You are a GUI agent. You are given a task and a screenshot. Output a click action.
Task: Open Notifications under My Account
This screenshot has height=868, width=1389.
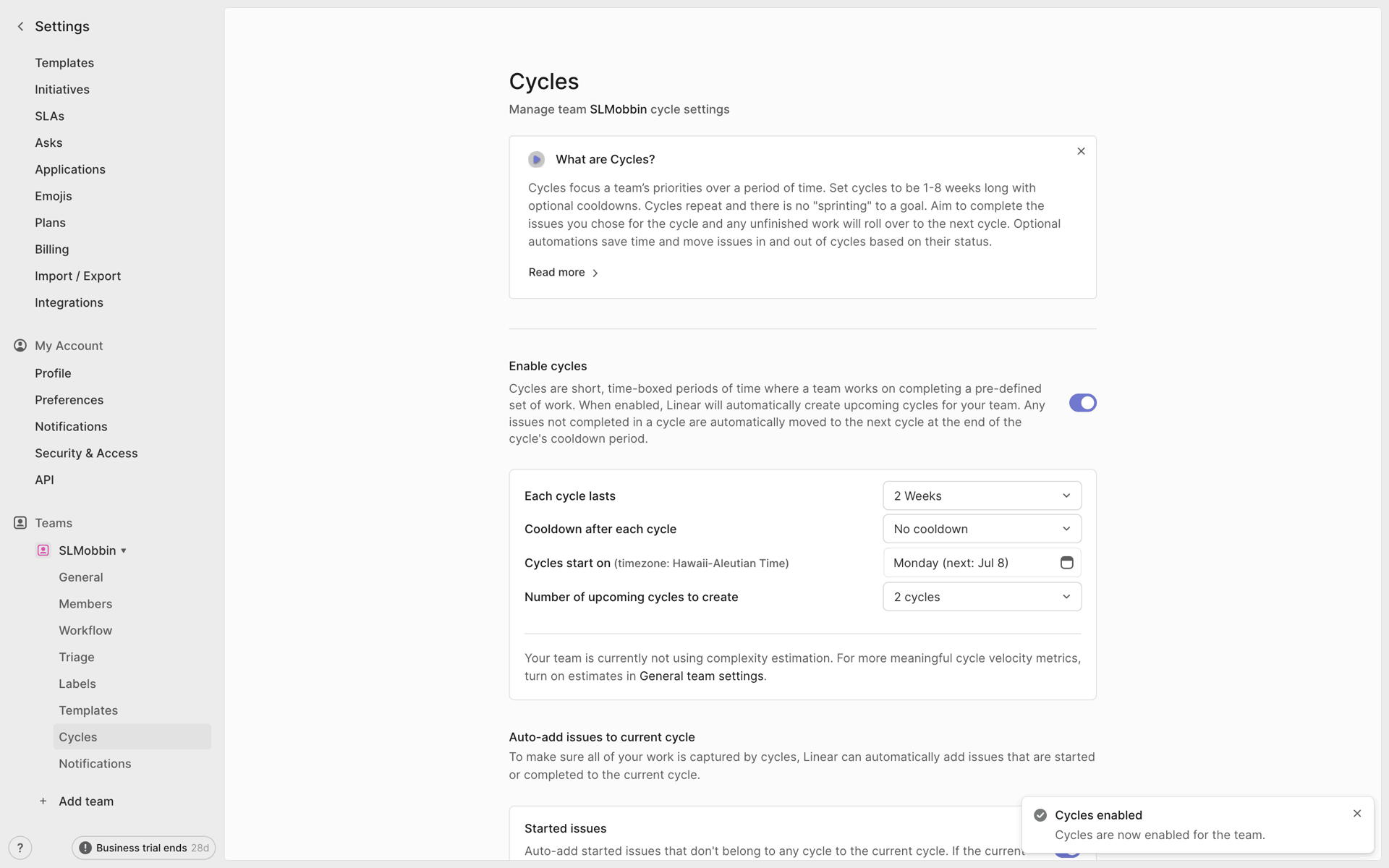pyautogui.click(x=71, y=427)
